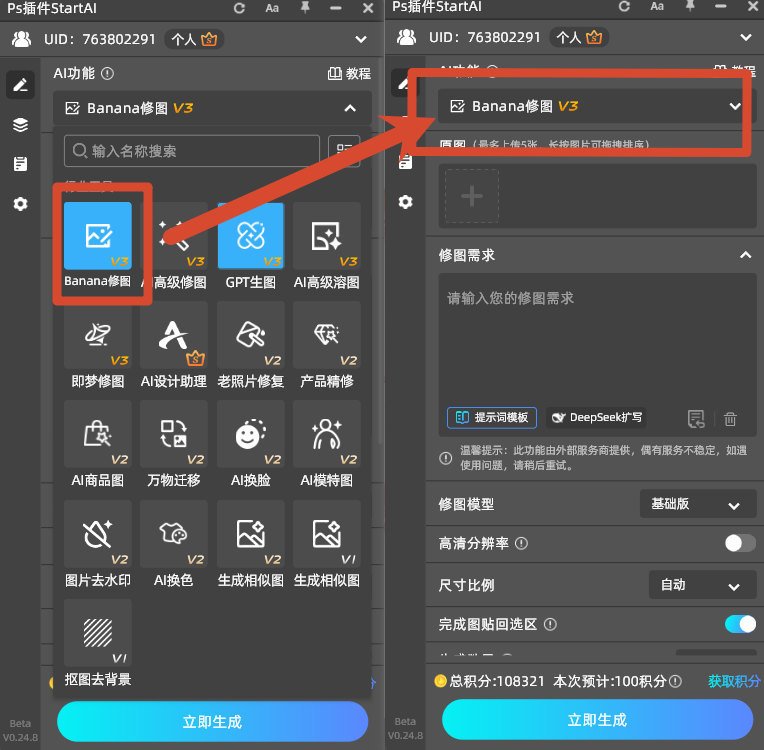This screenshot has width=764, height=750.
Task: Open 尺寸比例 自动 dropdown
Action: [x=702, y=585]
